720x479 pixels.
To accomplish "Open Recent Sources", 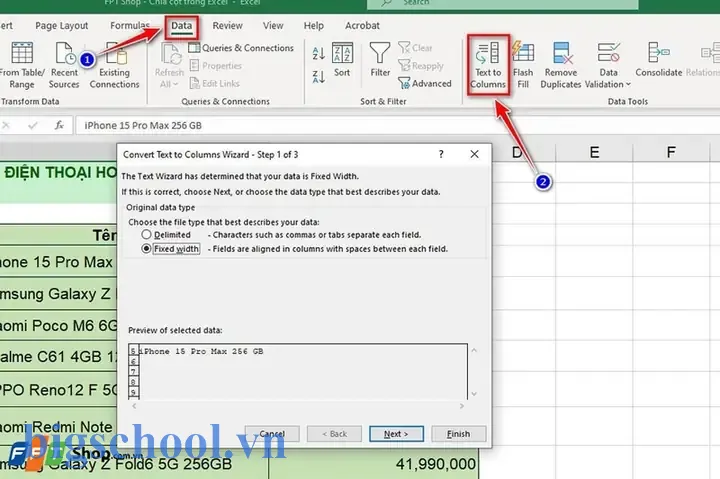I will (x=64, y=66).
